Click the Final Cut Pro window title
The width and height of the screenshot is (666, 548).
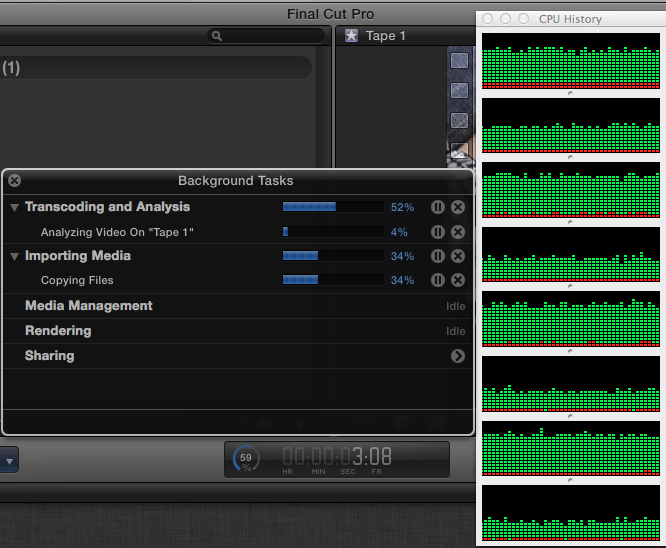coord(330,14)
